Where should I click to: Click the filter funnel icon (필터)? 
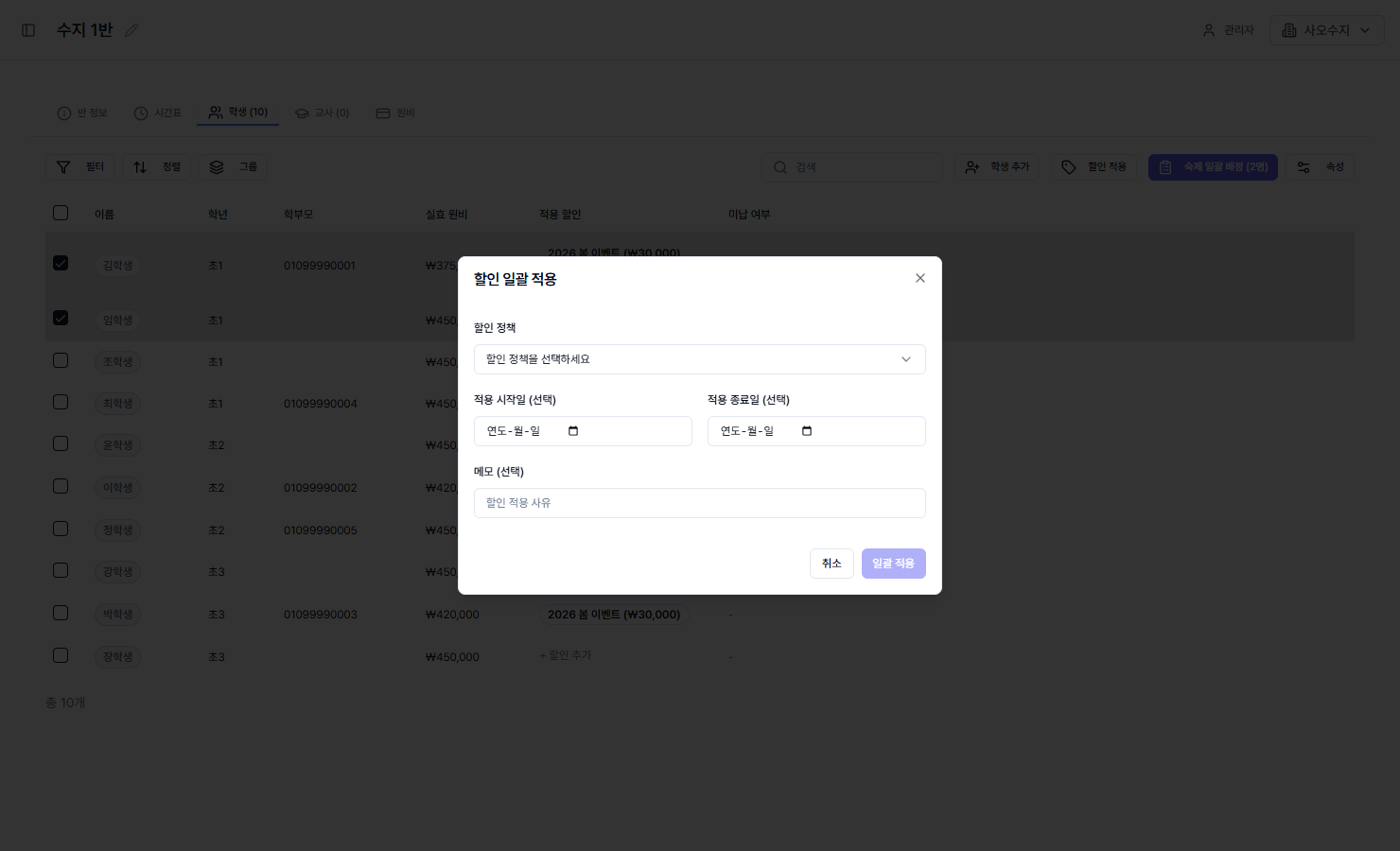tap(63, 167)
